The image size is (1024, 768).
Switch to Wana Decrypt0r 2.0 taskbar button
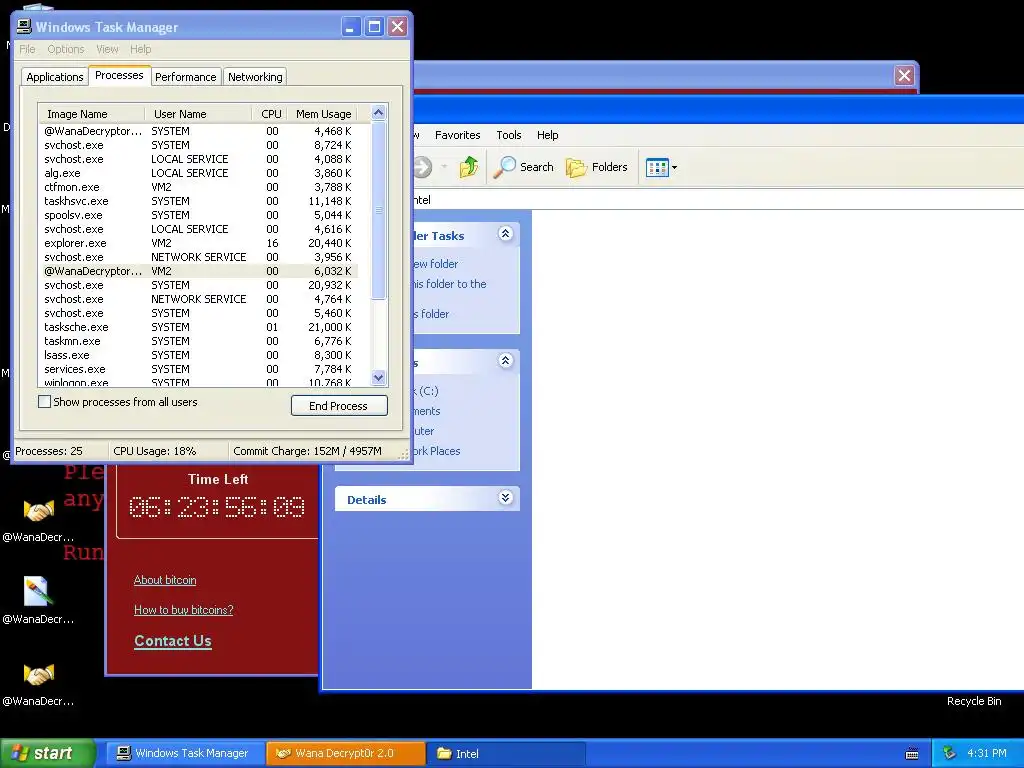(x=345, y=753)
